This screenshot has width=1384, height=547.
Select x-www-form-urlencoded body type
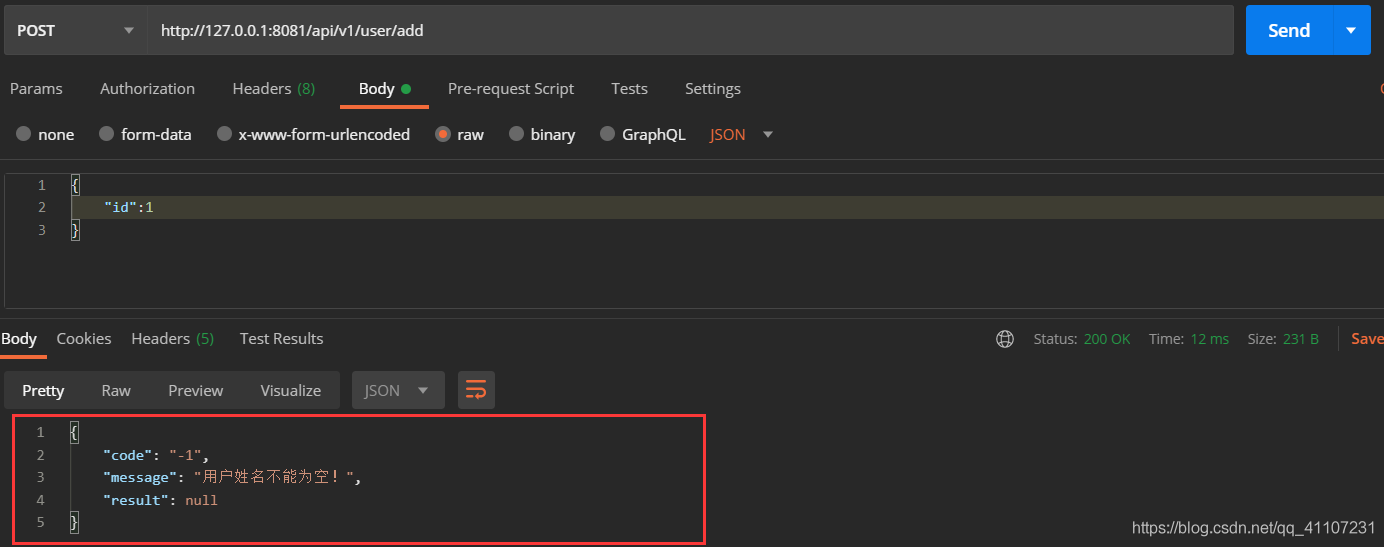(x=225, y=135)
